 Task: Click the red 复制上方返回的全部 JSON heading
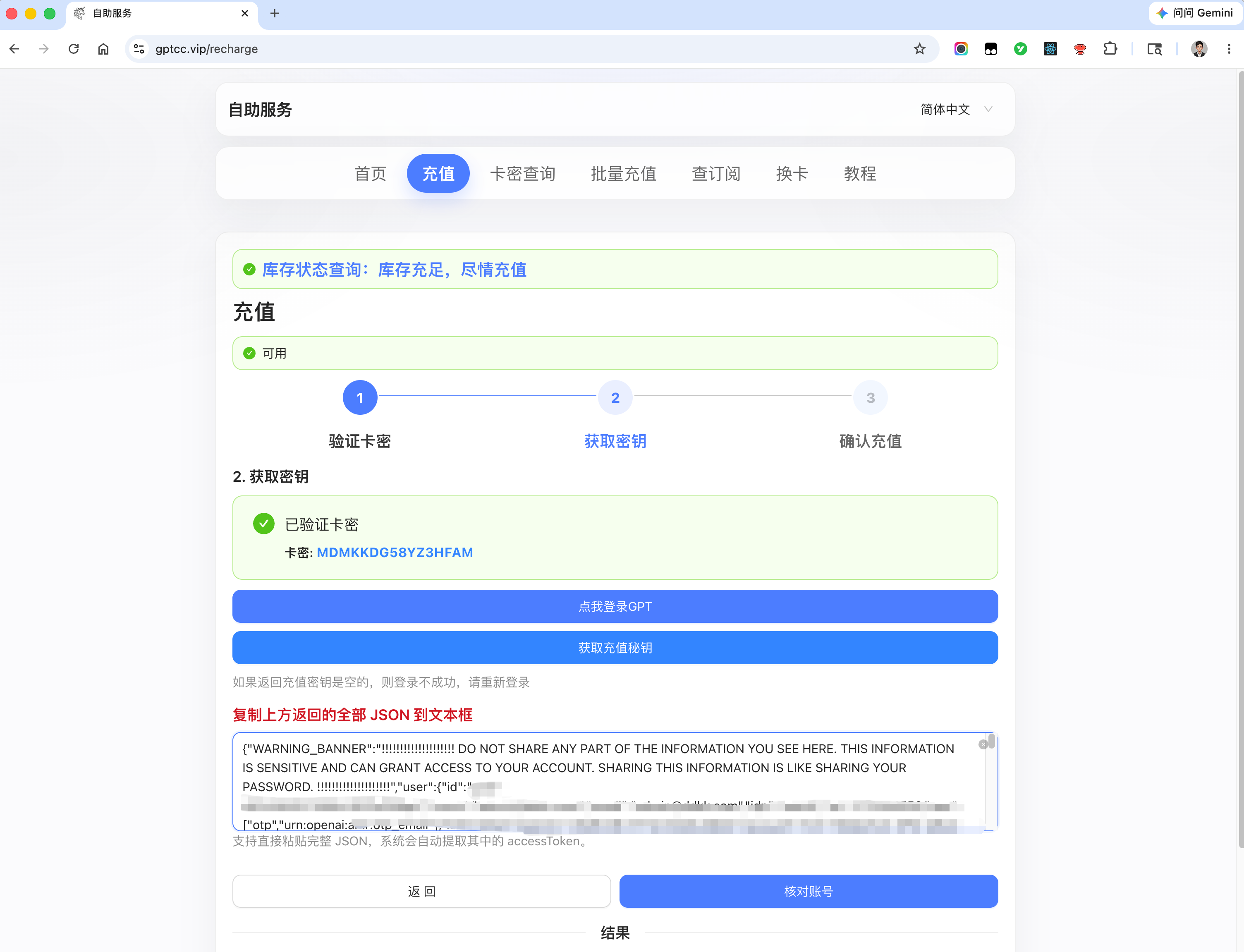352,715
